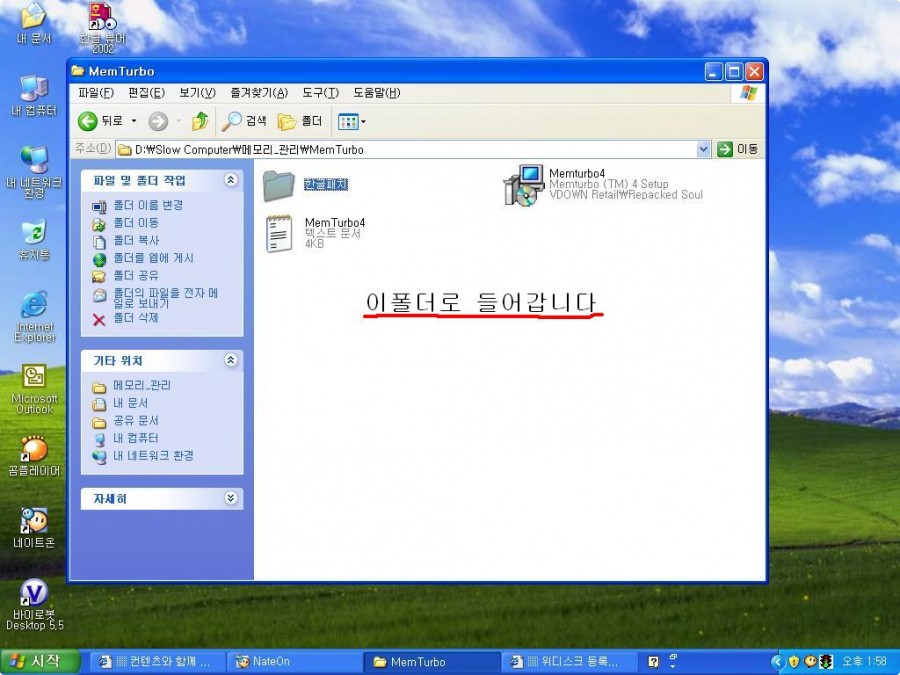Open the 한글패치 folder icon

click(x=279, y=185)
